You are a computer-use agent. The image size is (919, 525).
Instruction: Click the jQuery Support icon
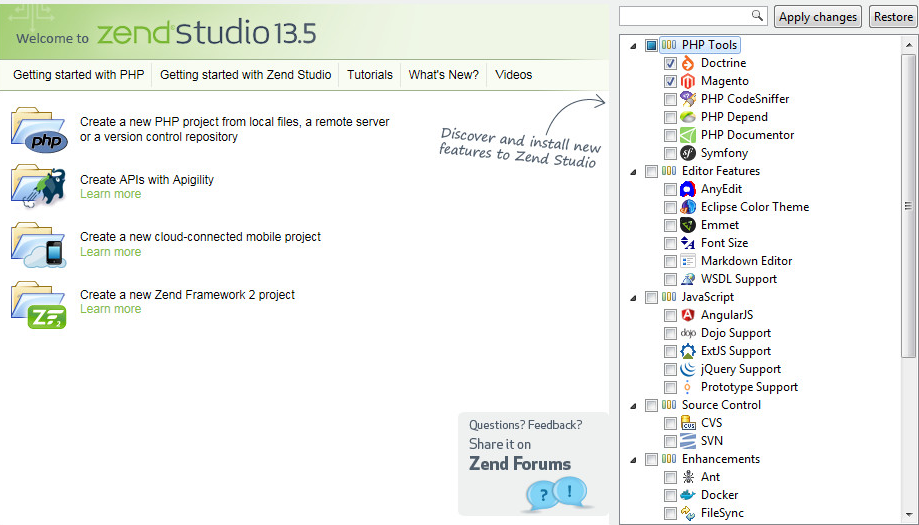tap(687, 369)
